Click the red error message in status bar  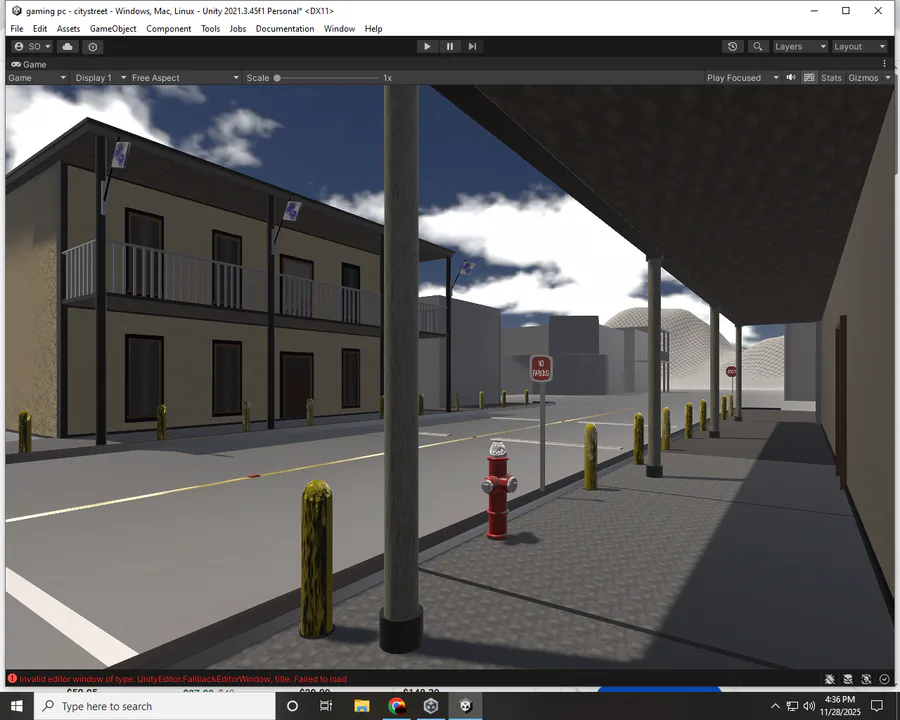tap(183, 679)
